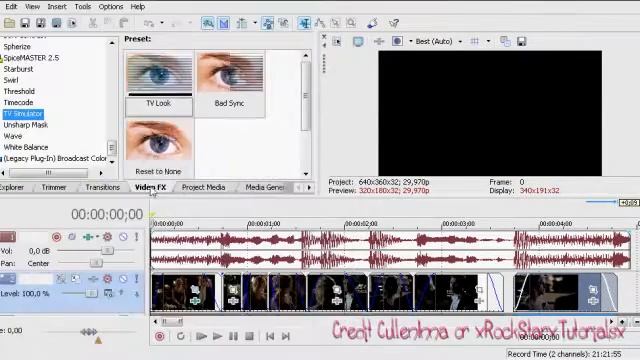640x360 pixels.
Task: Open the Tools menu
Action: pos(82,7)
